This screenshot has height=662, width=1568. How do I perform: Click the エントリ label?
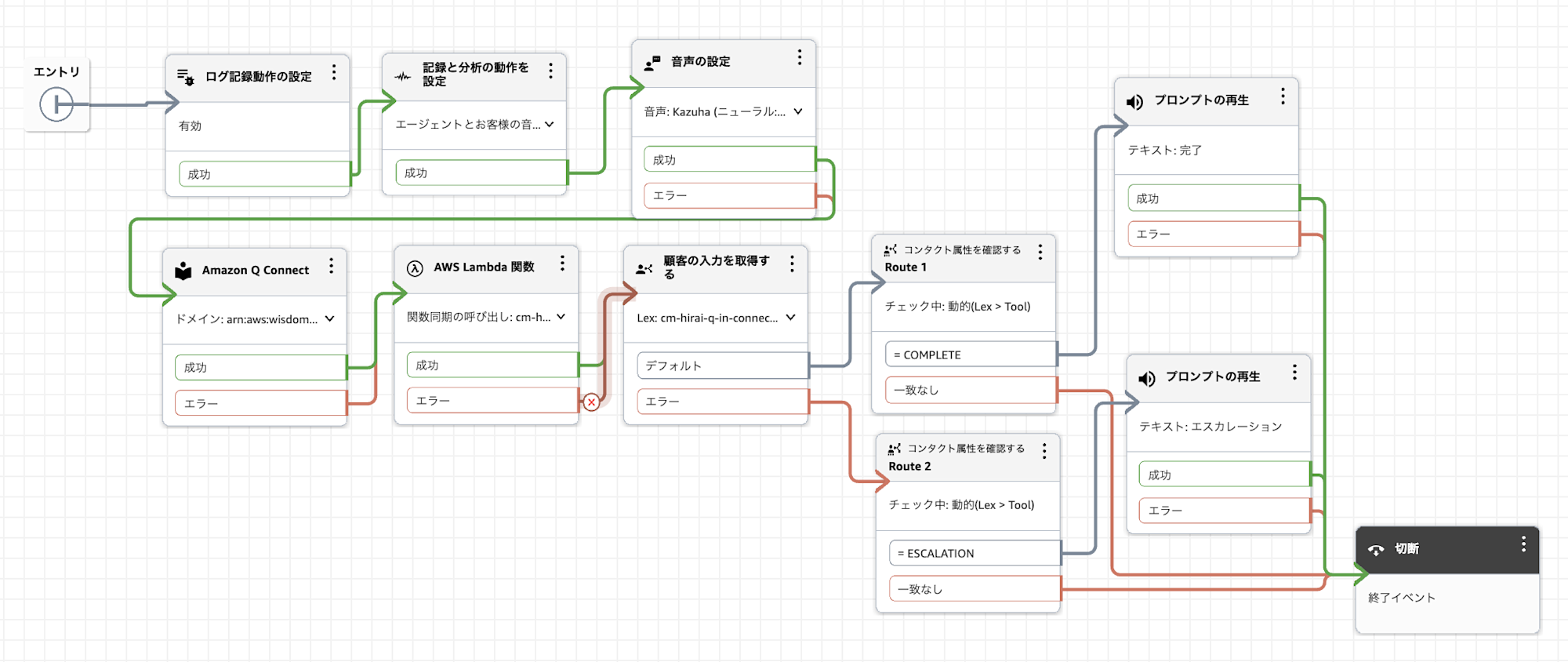[56, 71]
